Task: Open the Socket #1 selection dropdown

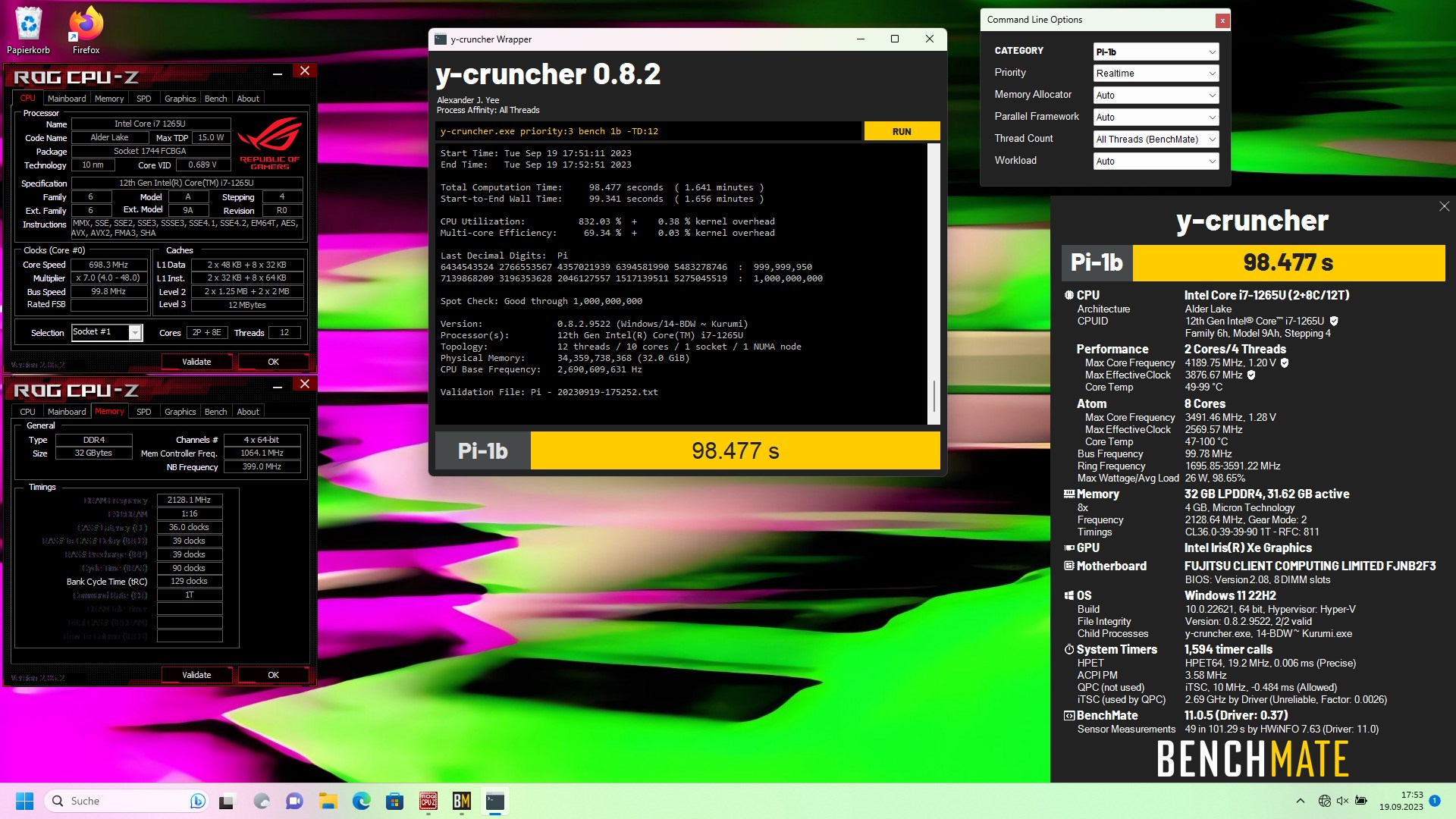Action: coord(107,332)
